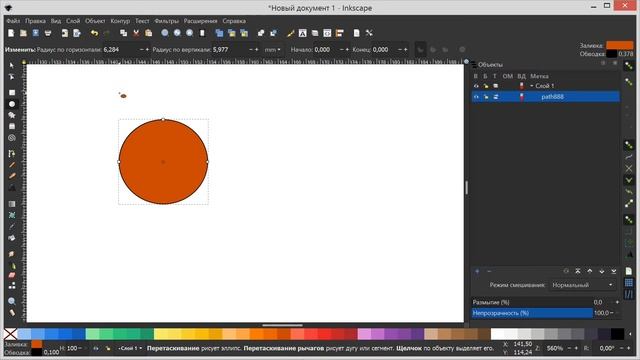The image size is (640, 360).
Task: Select the Zoom magnifier tool
Action: click(x=12, y=301)
